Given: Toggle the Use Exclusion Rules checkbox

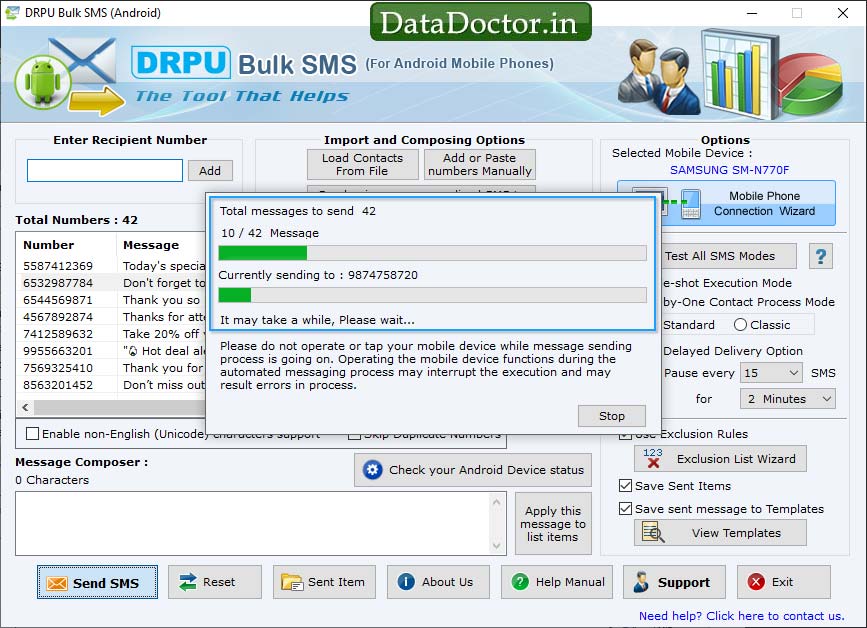Looking at the screenshot, I should [625, 435].
